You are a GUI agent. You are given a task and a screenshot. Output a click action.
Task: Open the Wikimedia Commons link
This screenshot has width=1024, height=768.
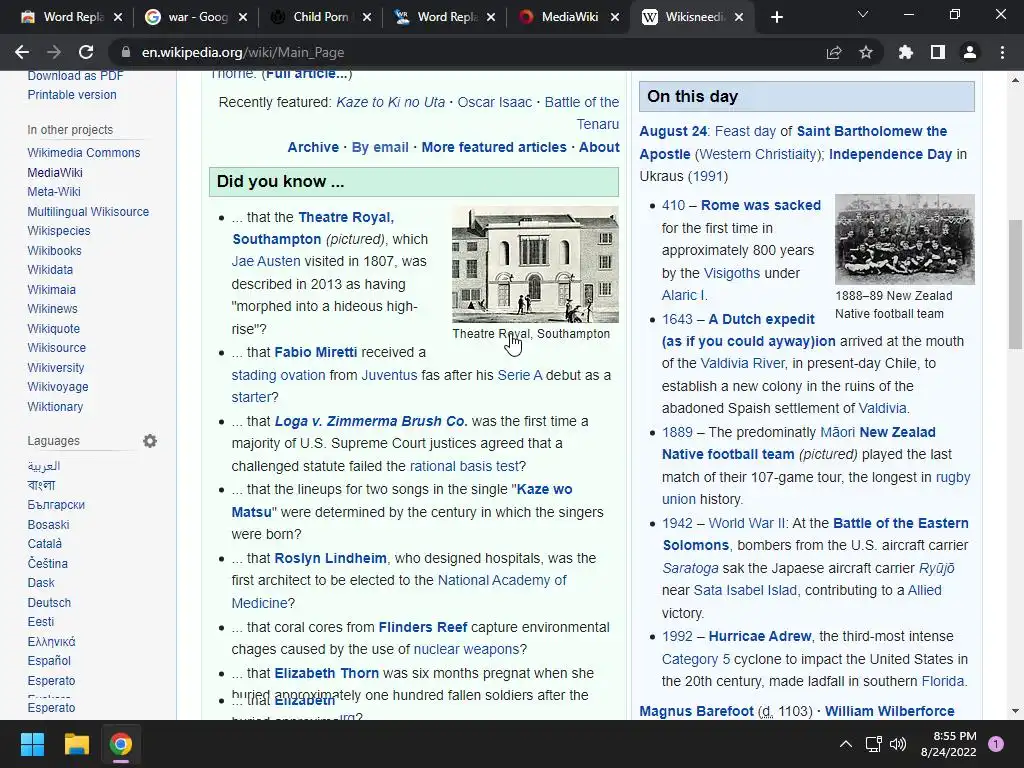[x=84, y=153]
